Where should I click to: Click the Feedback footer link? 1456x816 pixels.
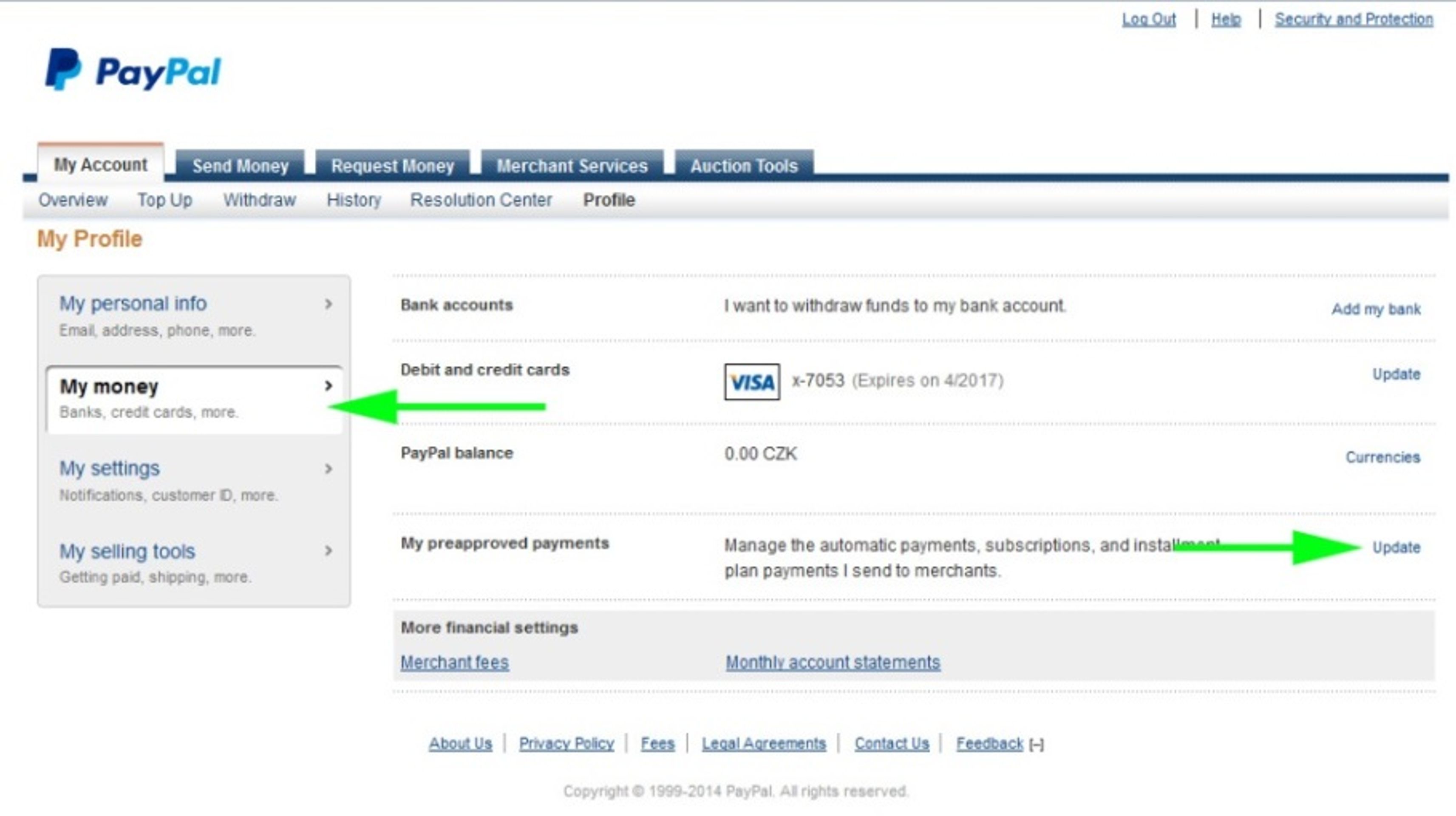[990, 744]
